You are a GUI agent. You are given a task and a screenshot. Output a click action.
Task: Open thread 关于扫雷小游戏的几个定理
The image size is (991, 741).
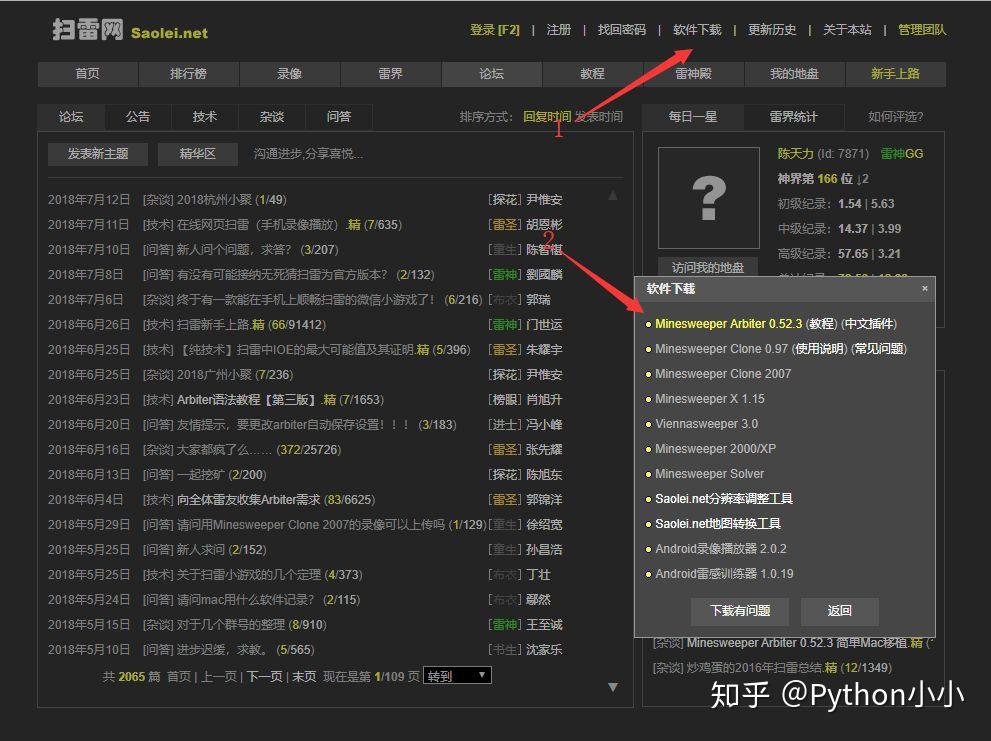(x=248, y=575)
